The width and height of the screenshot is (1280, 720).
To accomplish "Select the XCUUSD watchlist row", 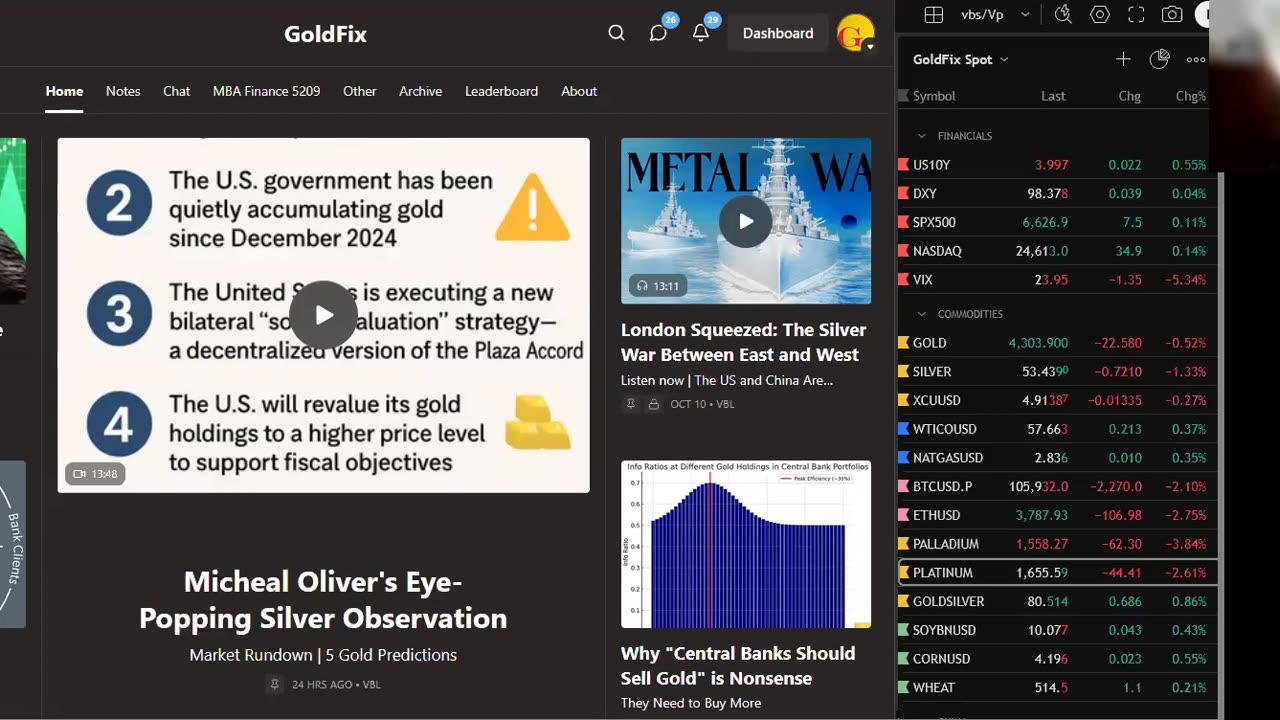I will [x=1057, y=400].
